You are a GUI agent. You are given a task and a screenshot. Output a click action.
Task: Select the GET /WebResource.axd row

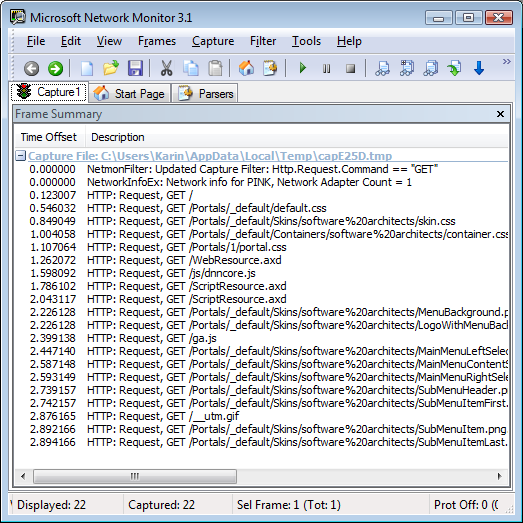coord(262,260)
